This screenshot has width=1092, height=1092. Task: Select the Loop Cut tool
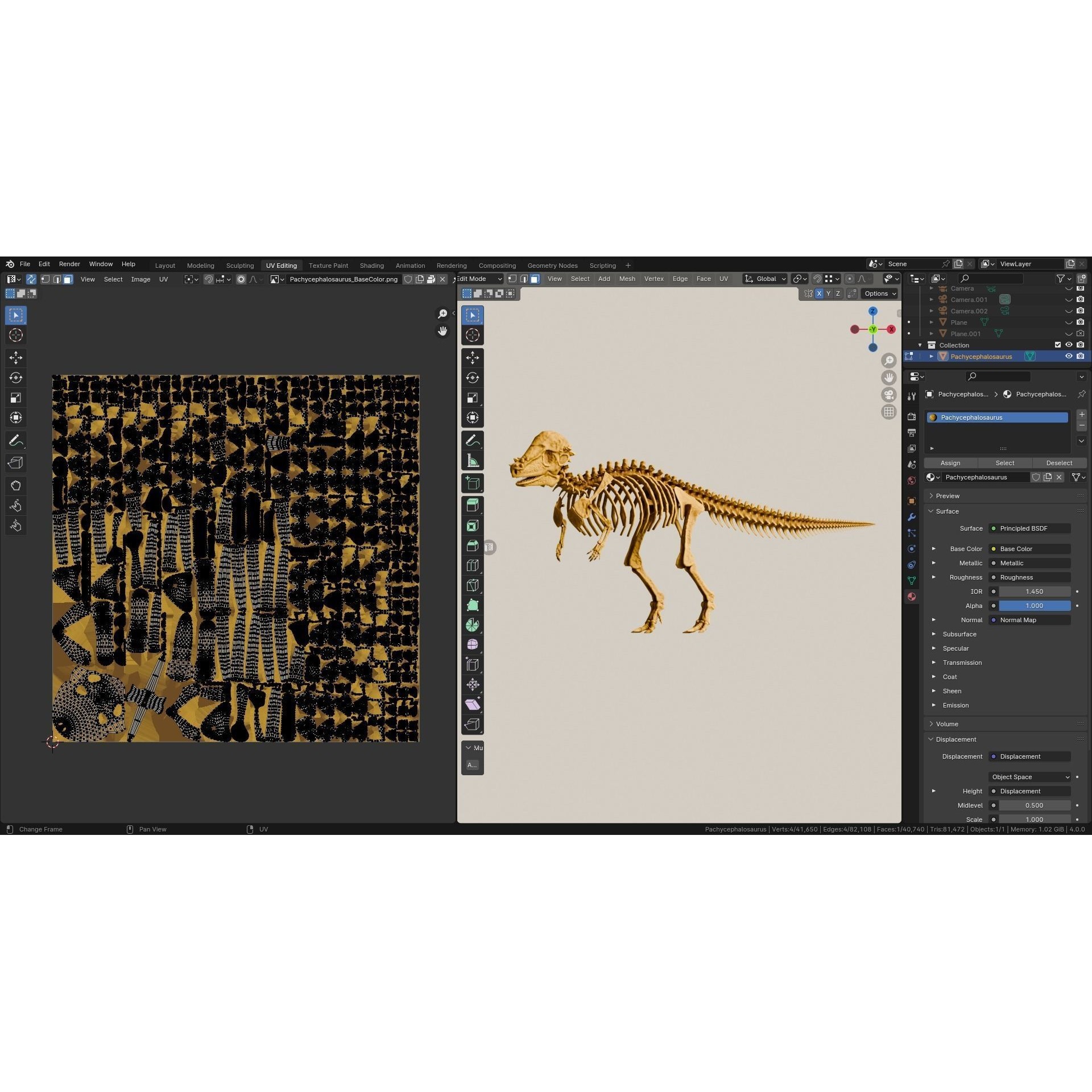(x=472, y=565)
